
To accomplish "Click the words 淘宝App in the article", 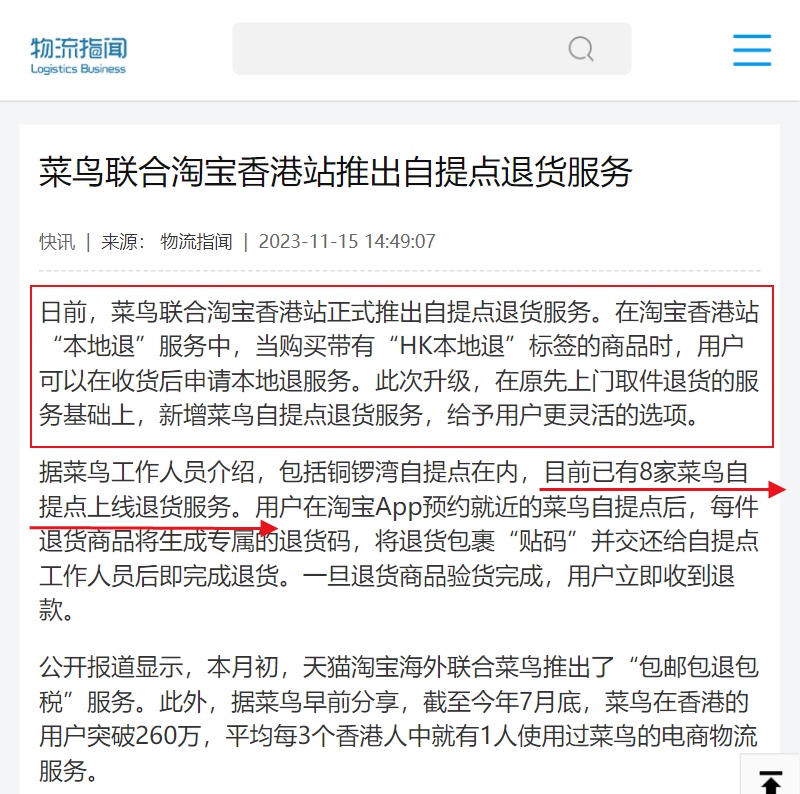I will point(374,507).
